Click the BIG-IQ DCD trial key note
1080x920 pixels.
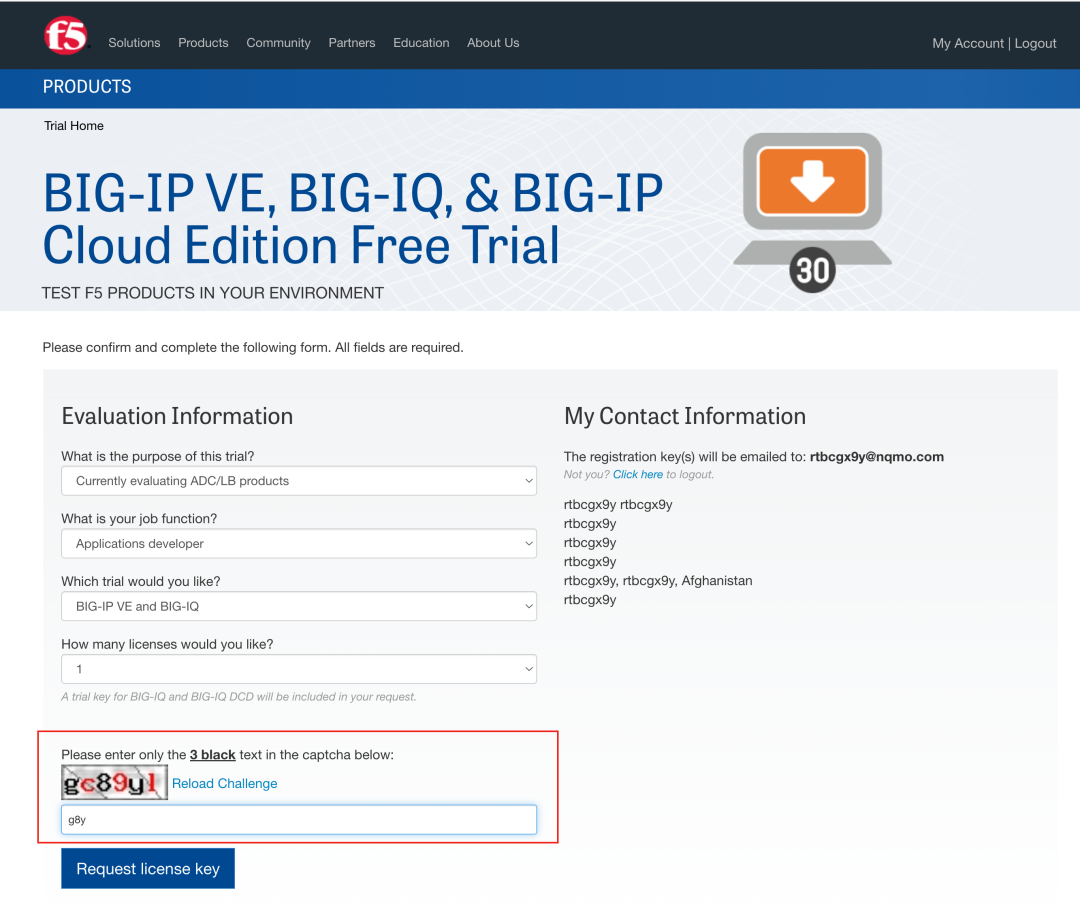point(238,697)
